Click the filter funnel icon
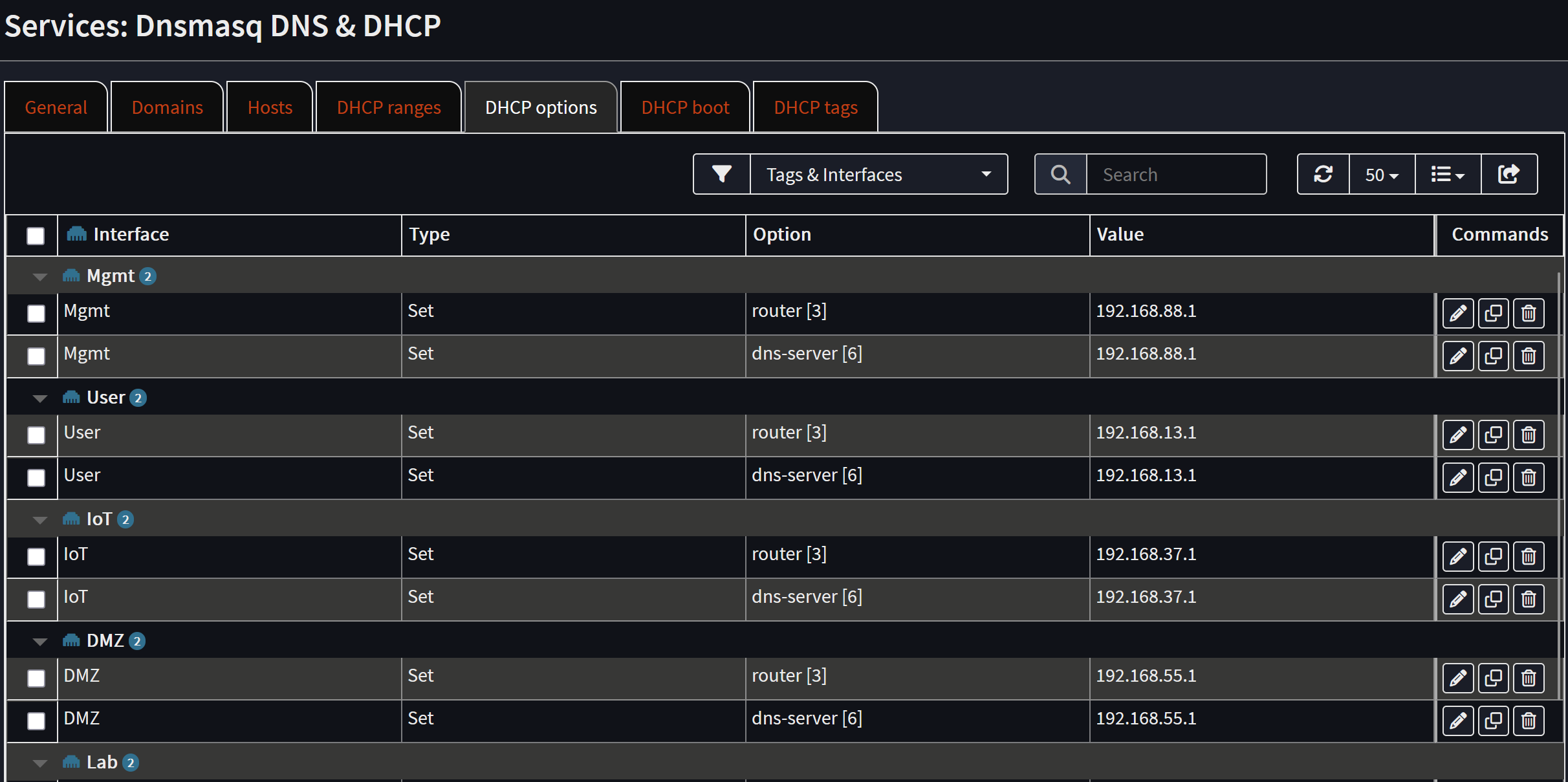 (x=721, y=174)
